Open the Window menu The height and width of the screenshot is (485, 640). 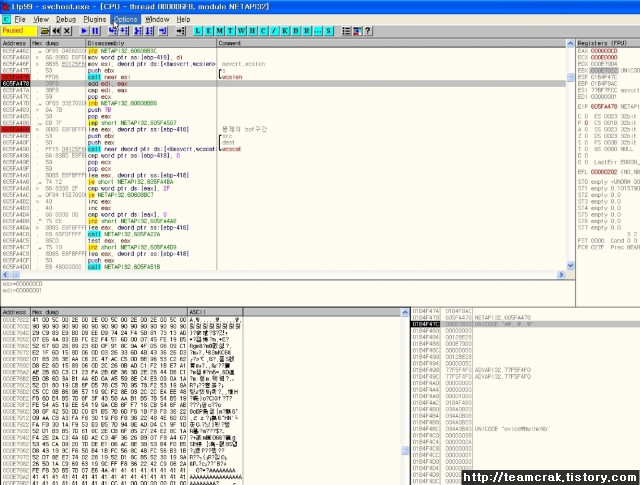[157, 19]
